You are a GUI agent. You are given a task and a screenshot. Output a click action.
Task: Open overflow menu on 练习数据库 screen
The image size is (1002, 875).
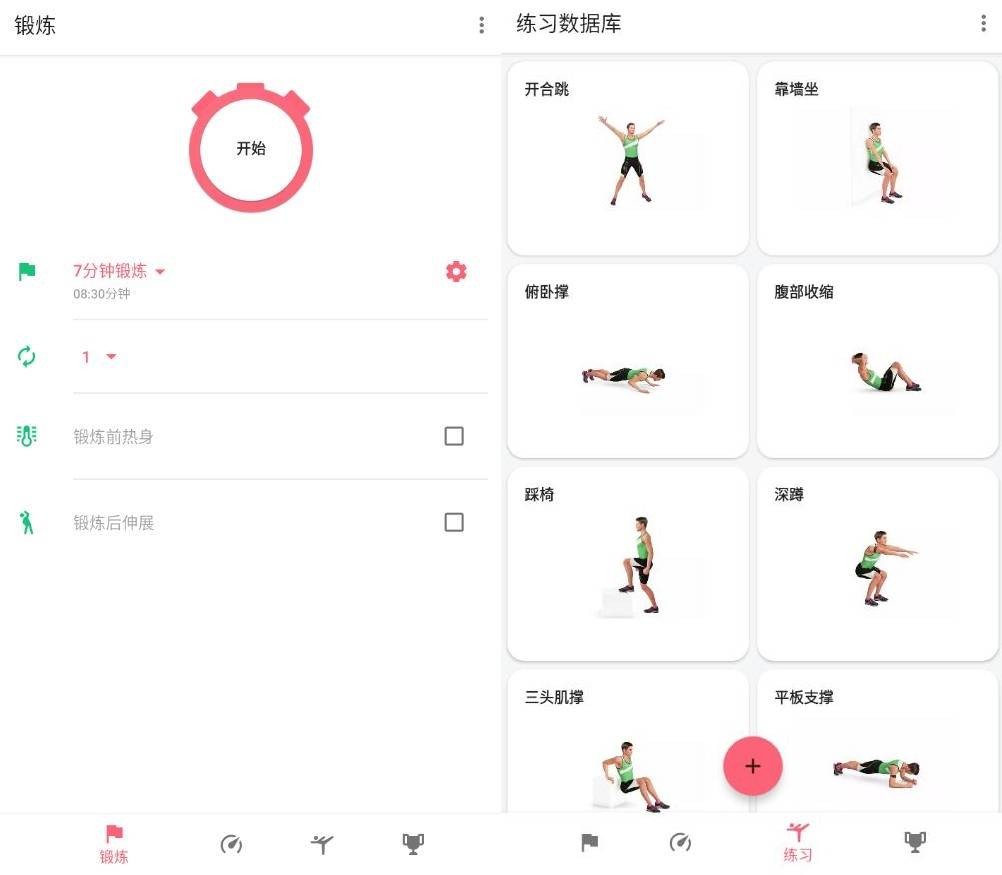pos(983,23)
